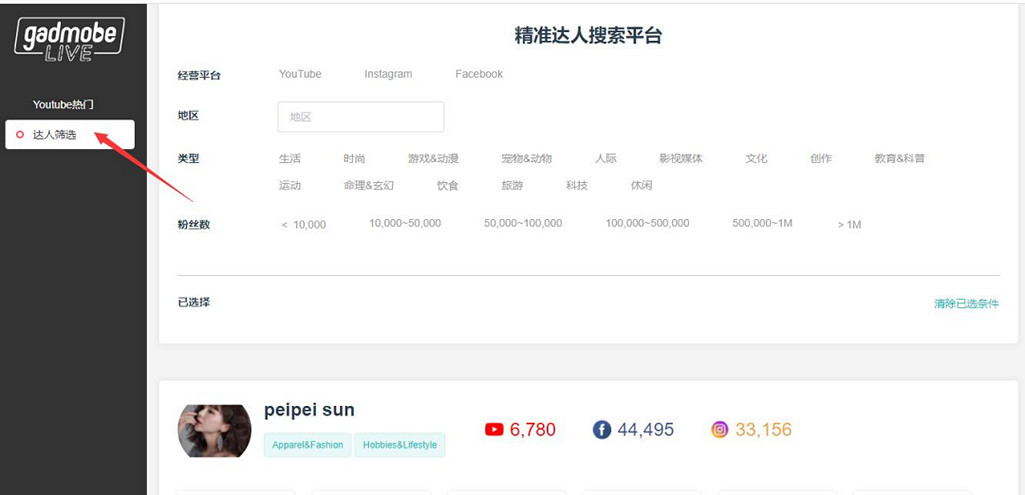The height and width of the screenshot is (495, 1025).
Task: Open the peipei sun name link
Action: coord(309,410)
